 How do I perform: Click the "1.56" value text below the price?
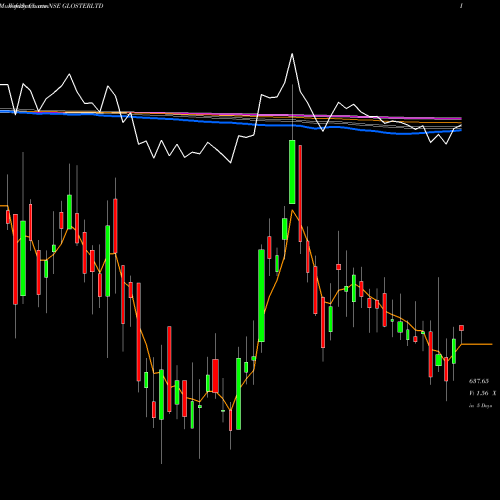pyautogui.click(x=482, y=393)
